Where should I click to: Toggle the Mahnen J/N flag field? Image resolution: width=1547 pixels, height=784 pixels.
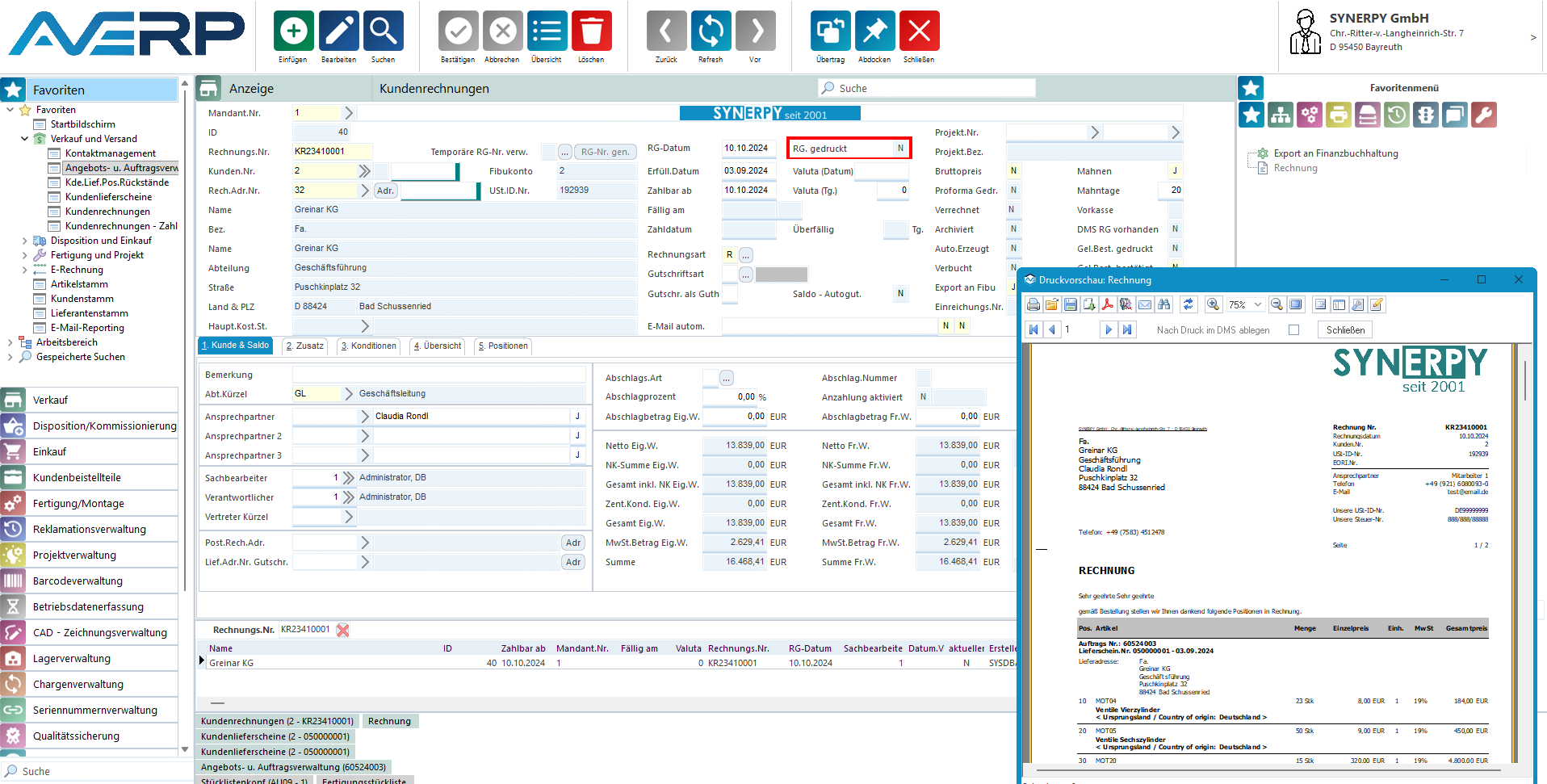[x=1175, y=171]
